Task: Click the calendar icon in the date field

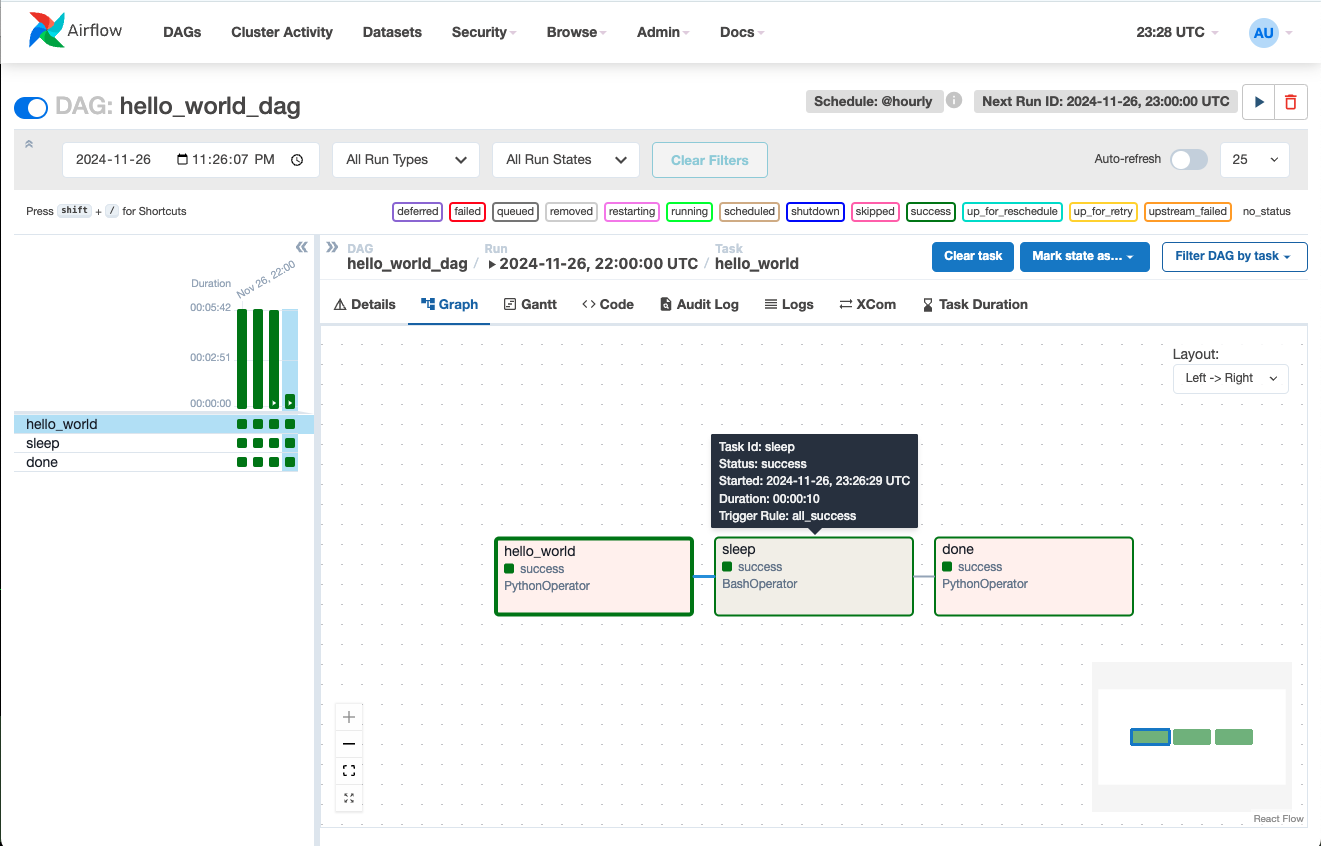Action: coord(182,160)
